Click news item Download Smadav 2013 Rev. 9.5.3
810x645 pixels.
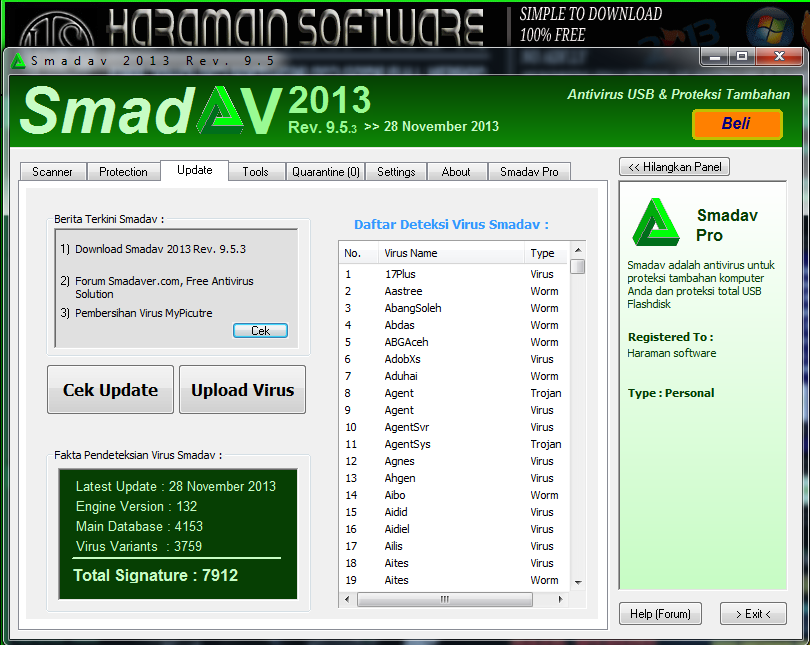tap(160, 249)
